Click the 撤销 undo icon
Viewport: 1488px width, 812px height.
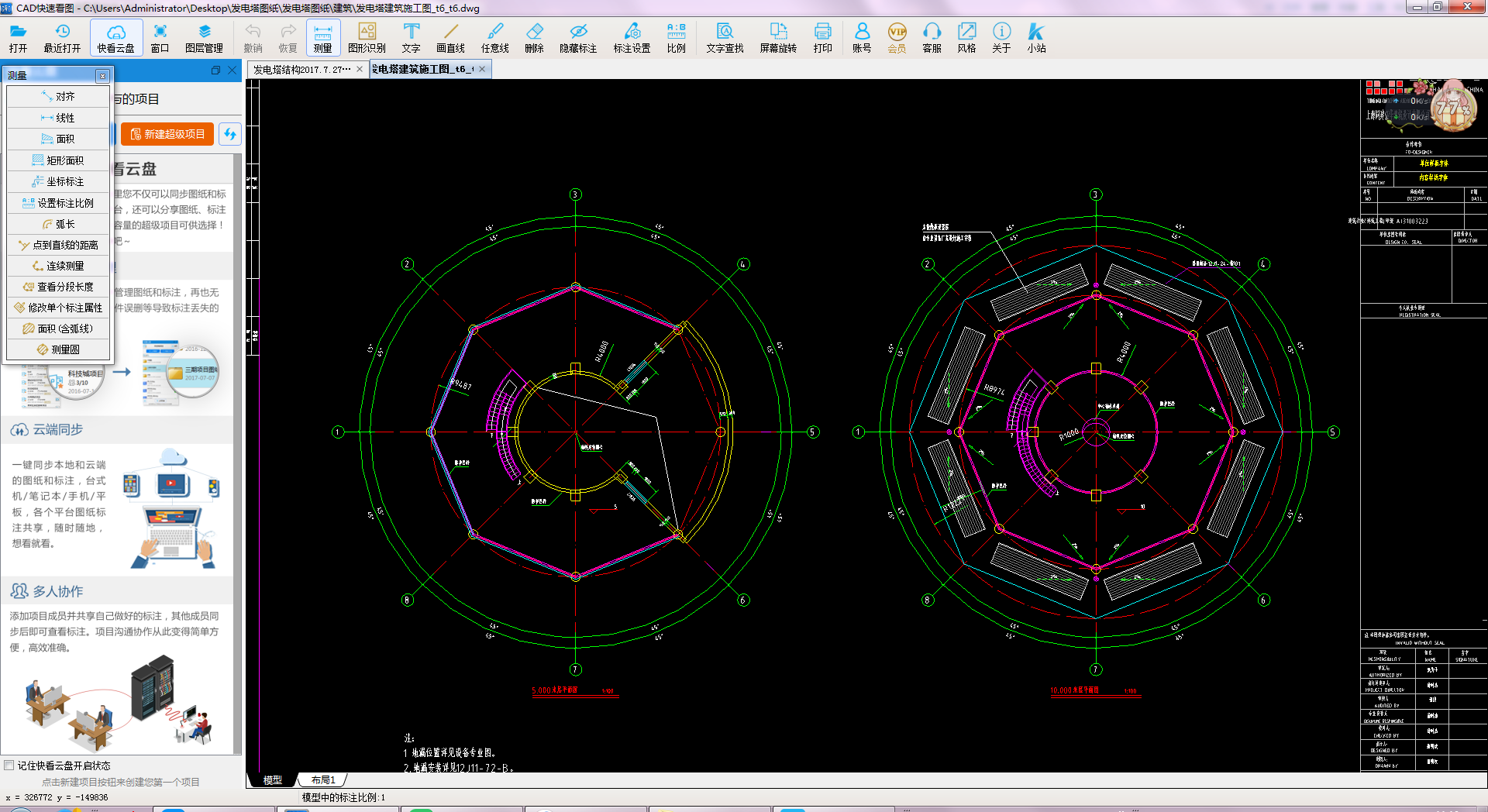[x=253, y=38]
